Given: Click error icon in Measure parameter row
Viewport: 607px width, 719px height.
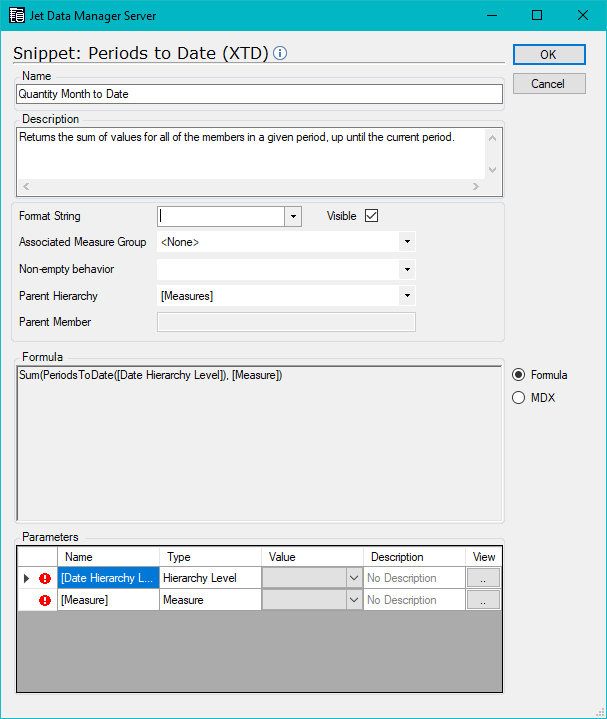Looking at the screenshot, I should pyautogui.click(x=45, y=600).
